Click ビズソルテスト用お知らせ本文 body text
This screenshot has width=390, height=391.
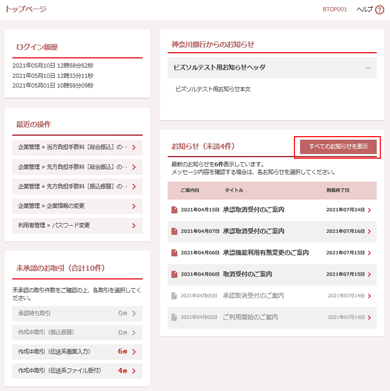[x=213, y=89]
